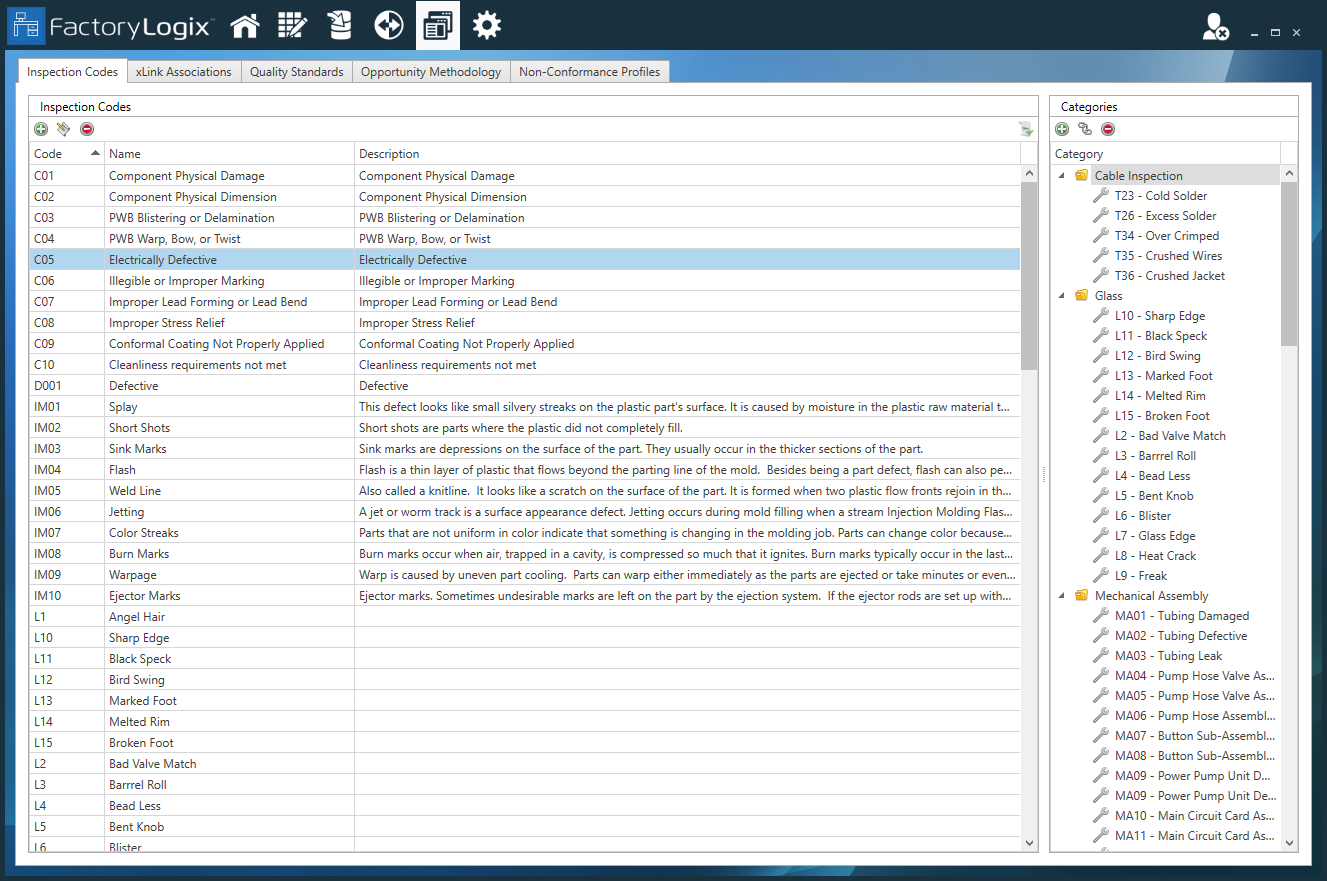Add a new inspection code with green plus
1327x881 pixels.
click(40, 128)
